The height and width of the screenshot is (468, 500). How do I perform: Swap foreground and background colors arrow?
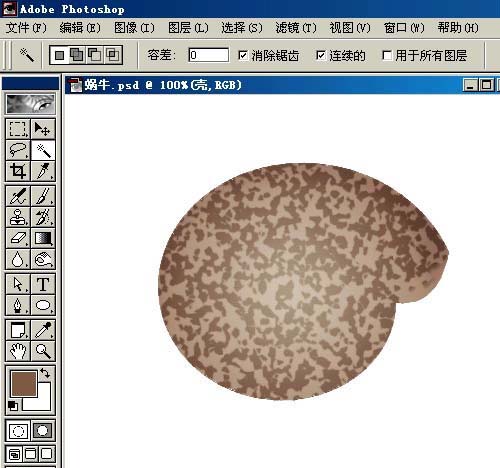tap(45, 373)
